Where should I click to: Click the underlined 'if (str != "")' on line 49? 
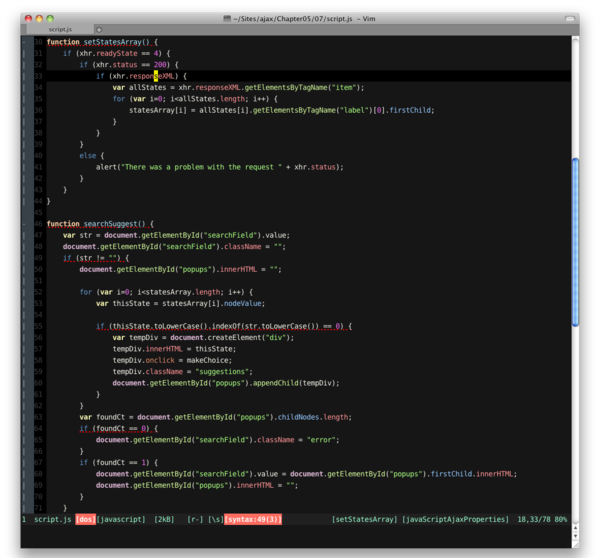(x=92, y=258)
